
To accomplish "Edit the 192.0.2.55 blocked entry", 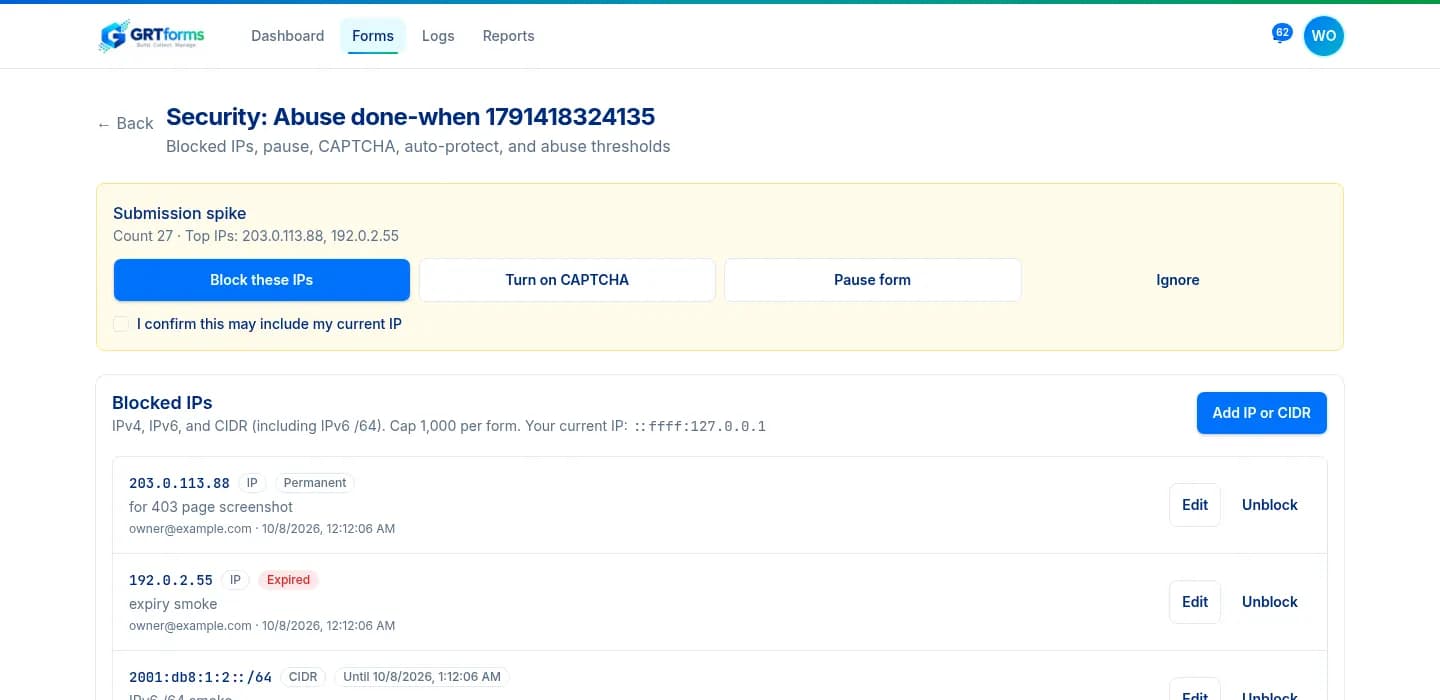I will (1195, 602).
